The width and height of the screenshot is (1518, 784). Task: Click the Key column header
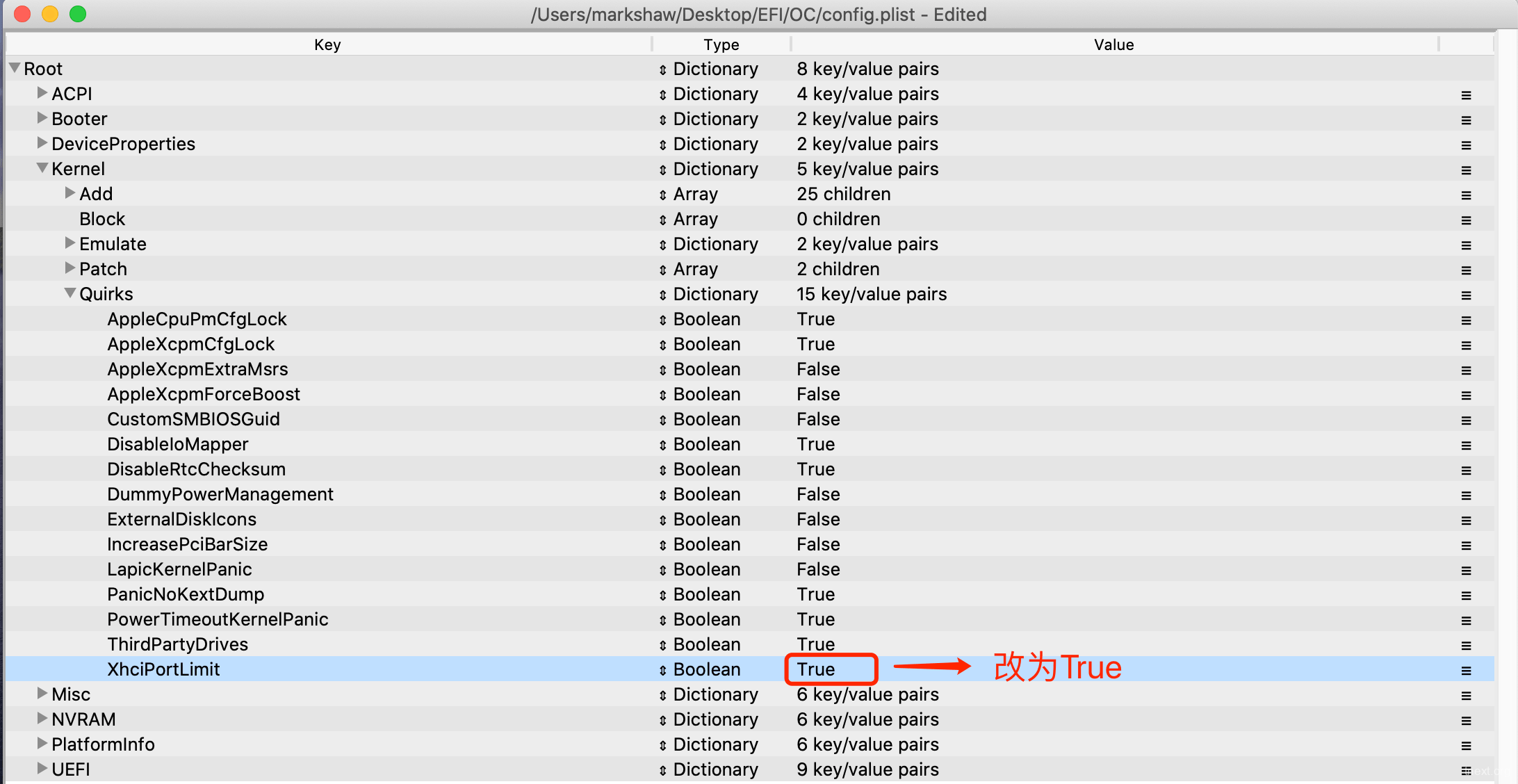327,44
